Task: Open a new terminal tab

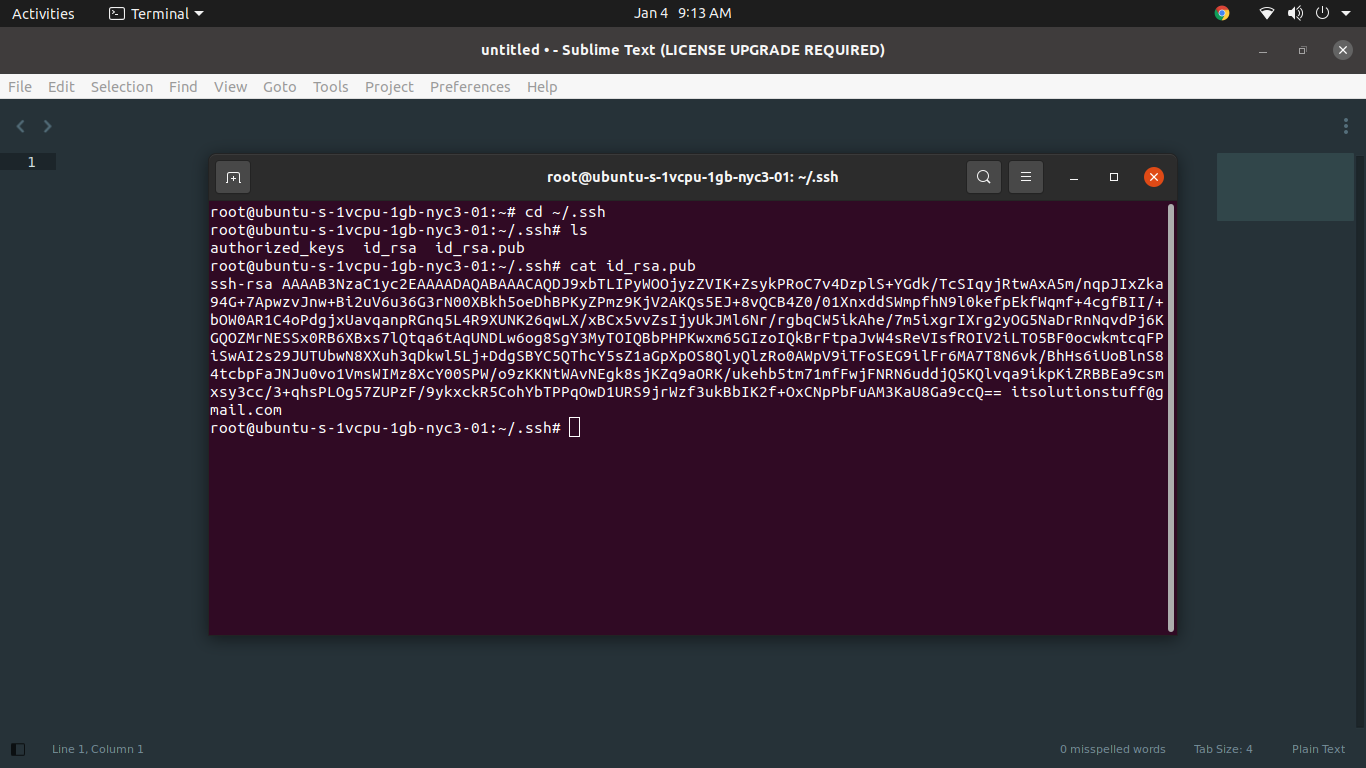Action: 232,177
